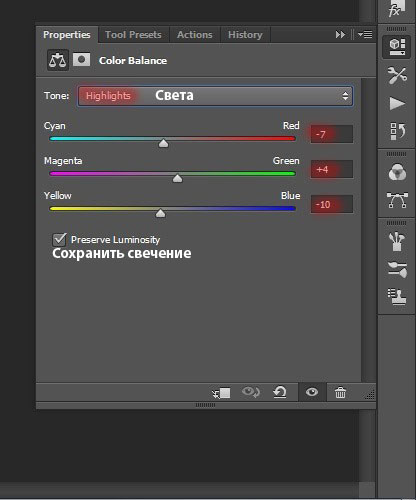Screen dimensions: 416x500
Task: Click the panel resize grip corner
Action: pos(370,395)
